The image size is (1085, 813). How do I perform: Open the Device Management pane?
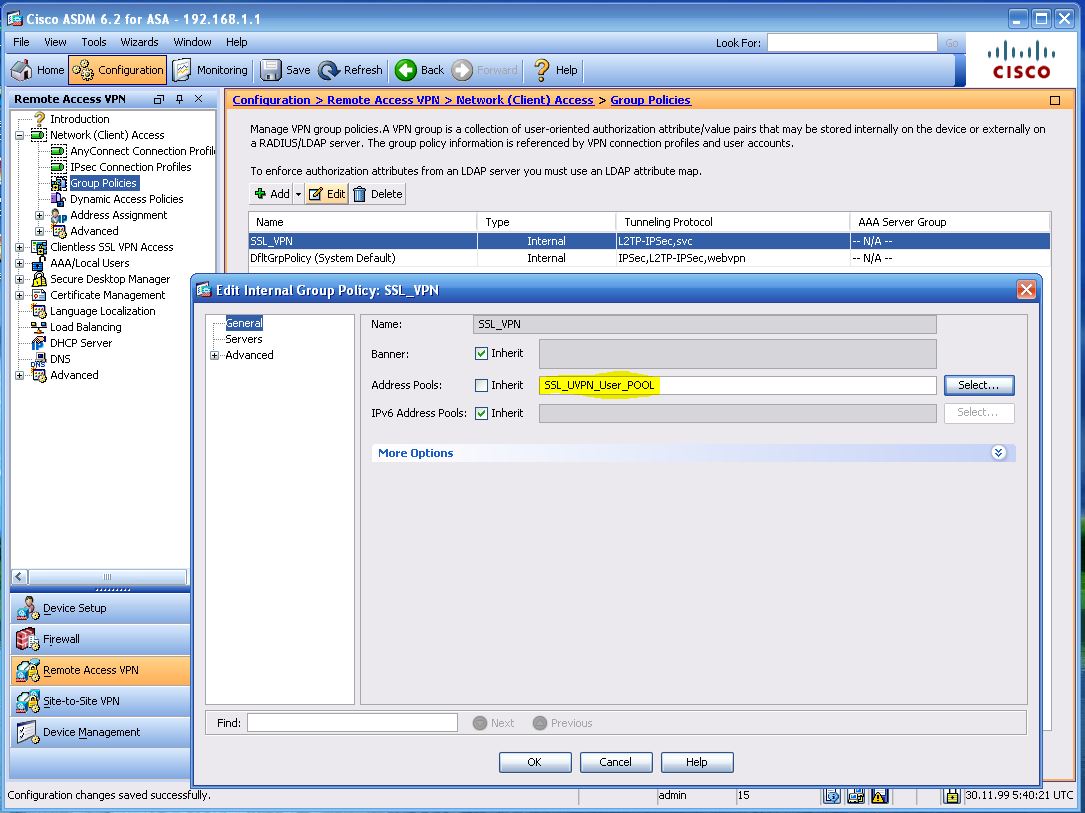click(x=100, y=732)
